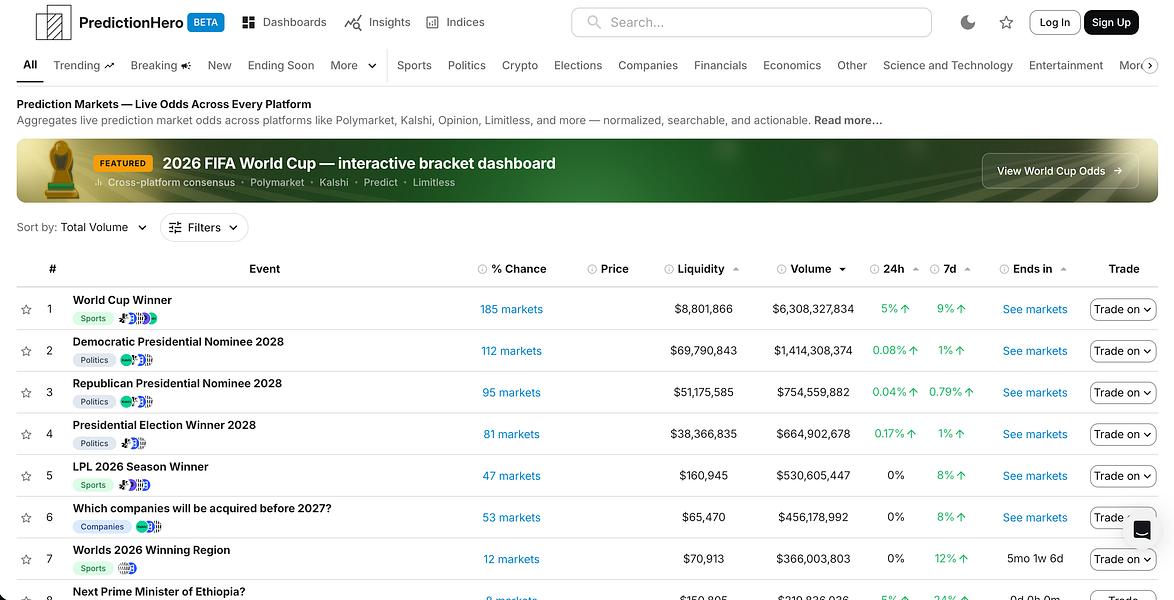This screenshot has width=1174, height=600.
Task: Open the 112 markets link
Action: tap(511, 351)
